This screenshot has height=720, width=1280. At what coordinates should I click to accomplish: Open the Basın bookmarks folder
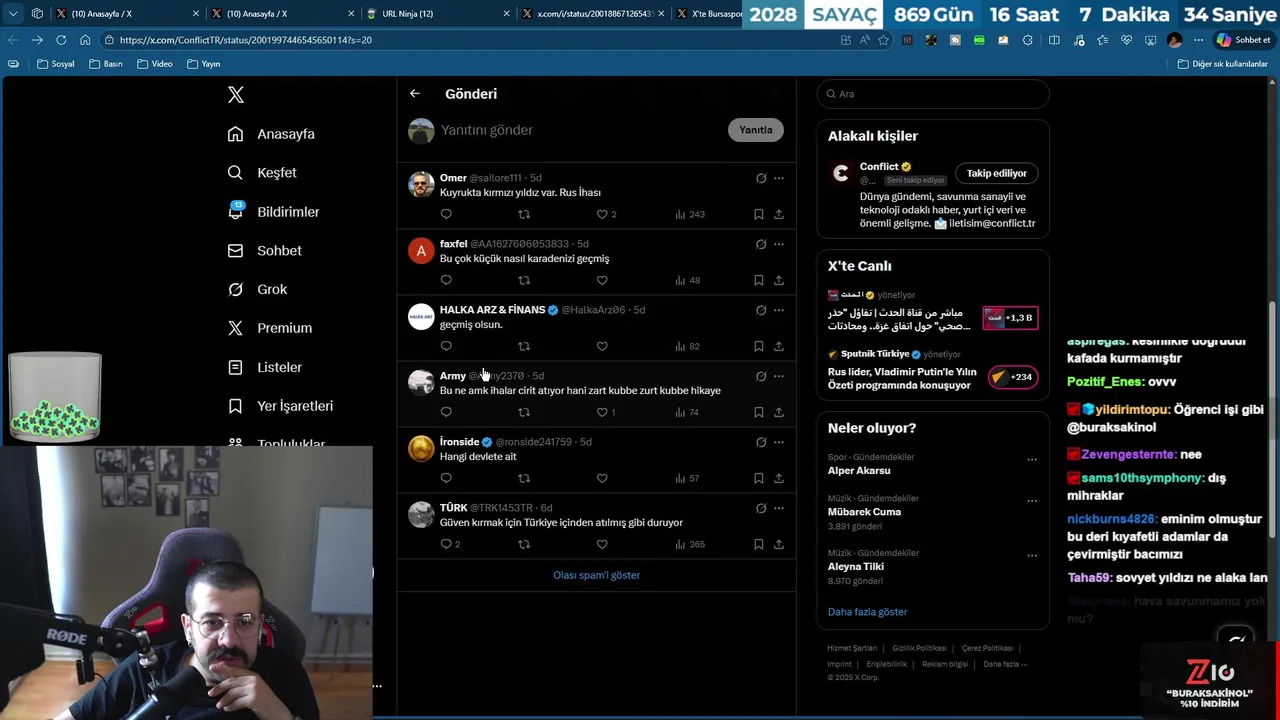pos(105,64)
